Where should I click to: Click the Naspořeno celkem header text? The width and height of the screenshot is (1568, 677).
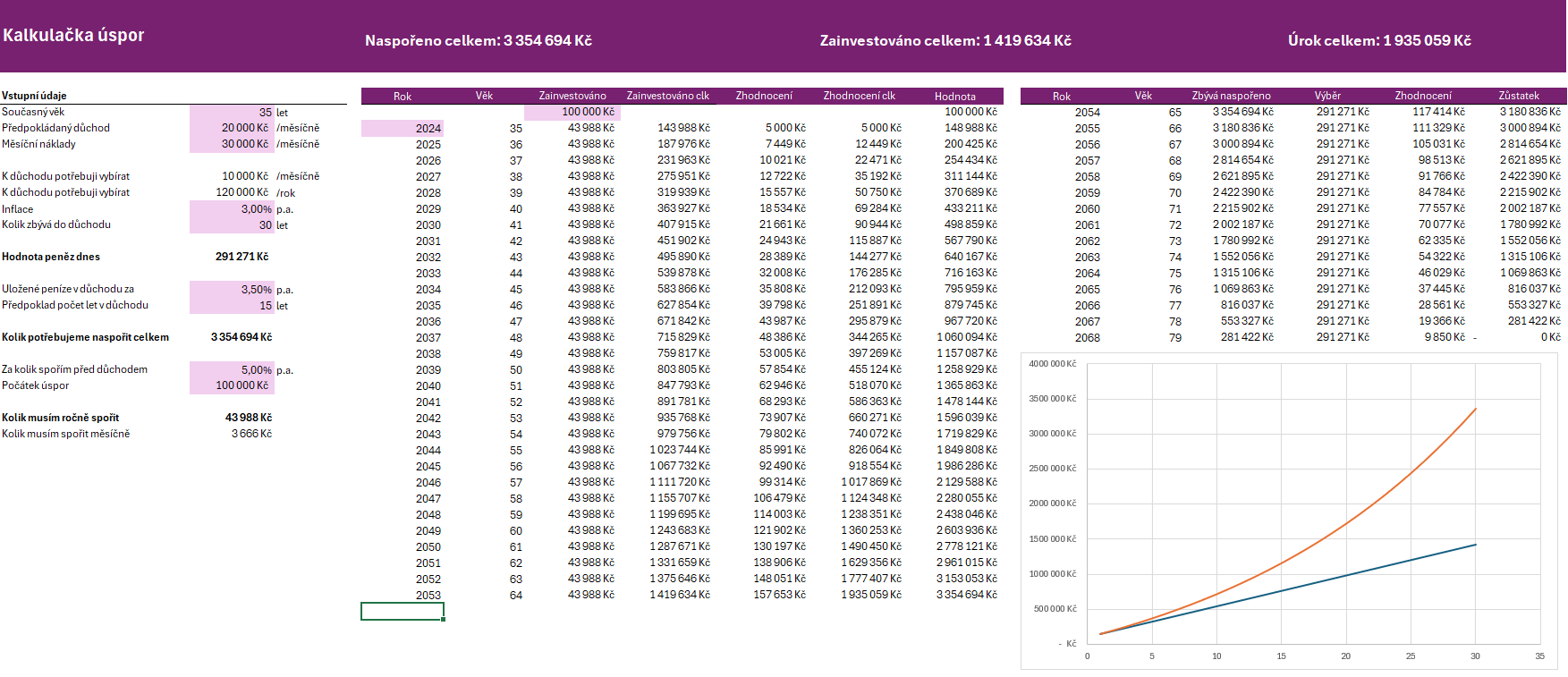tap(479, 40)
